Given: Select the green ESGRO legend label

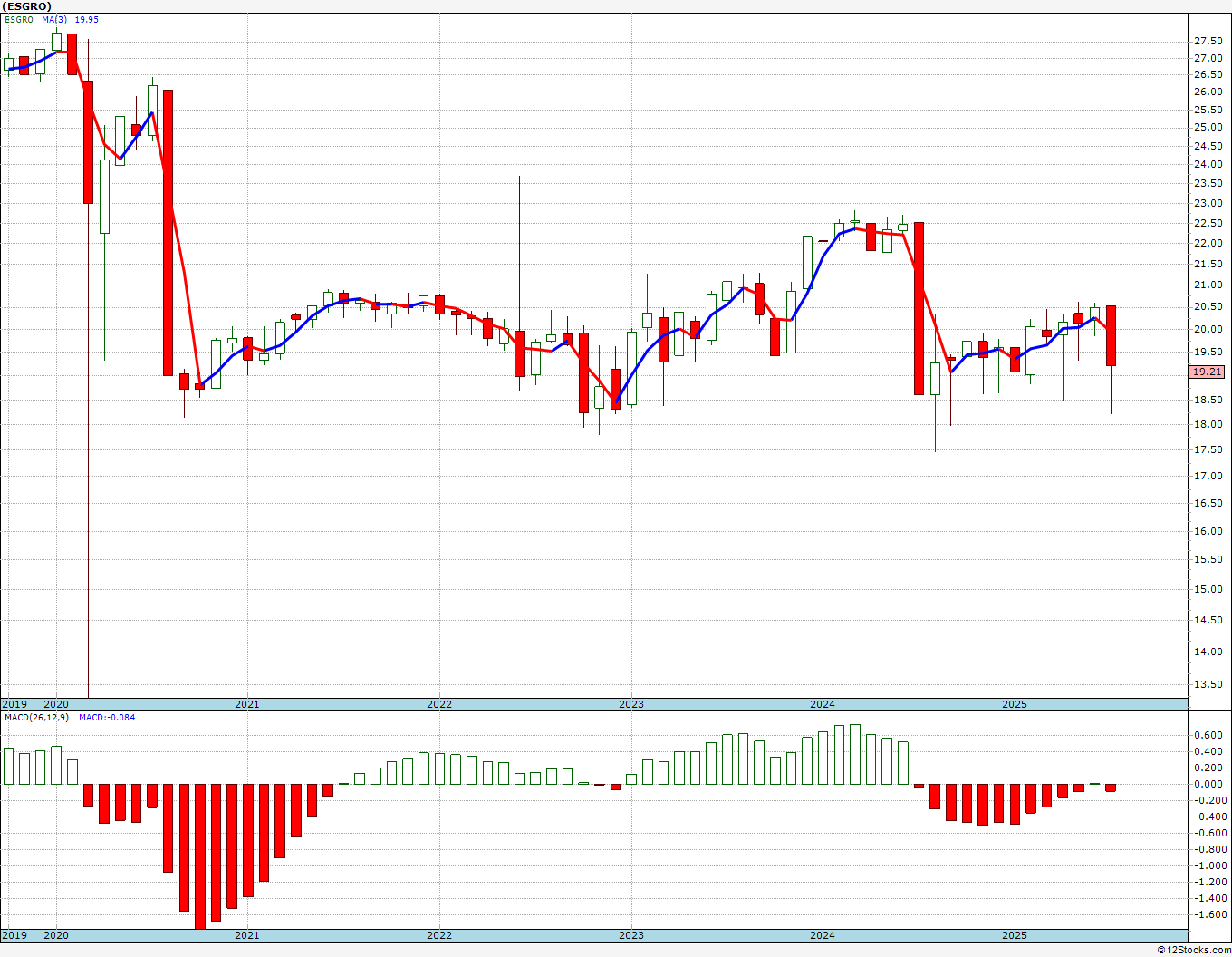Looking at the screenshot, I should pos(19,19).
